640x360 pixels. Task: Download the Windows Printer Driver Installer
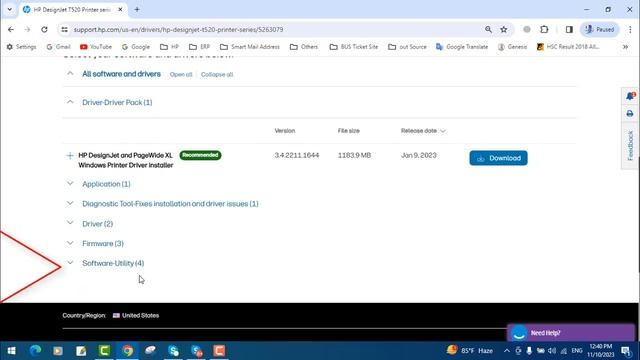pyautogui.click(x=498, y=158)
